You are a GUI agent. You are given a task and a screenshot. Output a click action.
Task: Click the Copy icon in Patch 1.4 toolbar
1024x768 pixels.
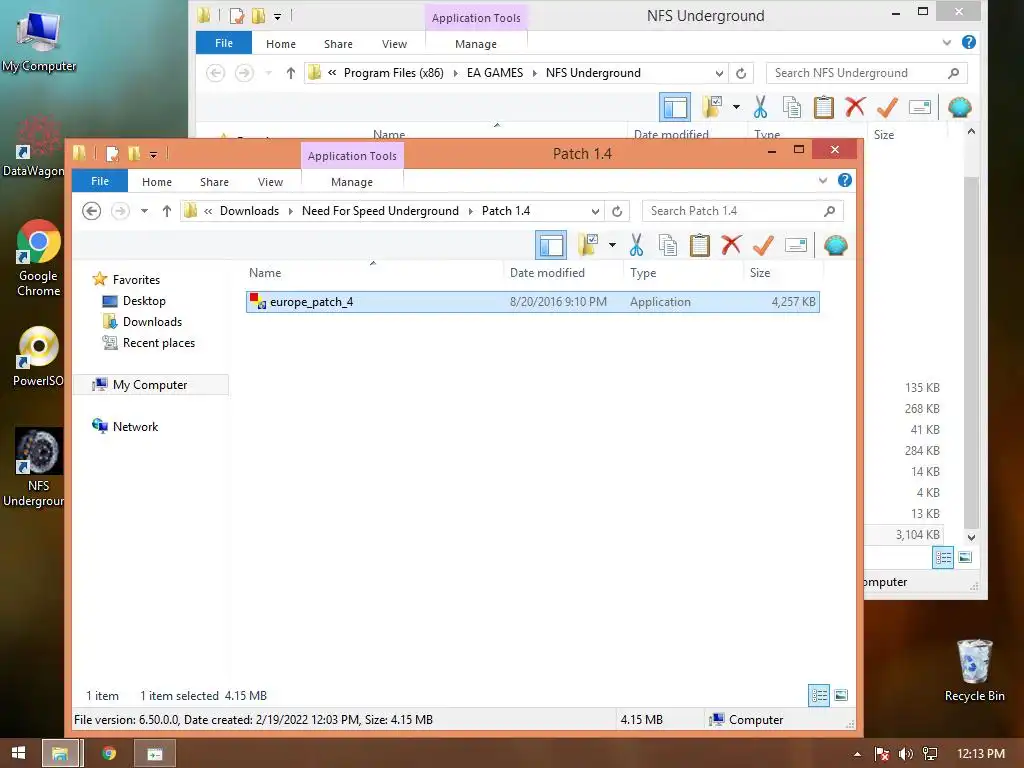(x=667, y=246)
